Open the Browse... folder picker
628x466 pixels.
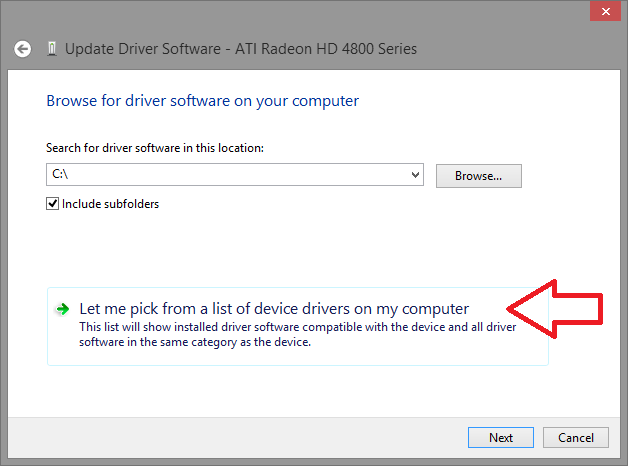[479, 176]
